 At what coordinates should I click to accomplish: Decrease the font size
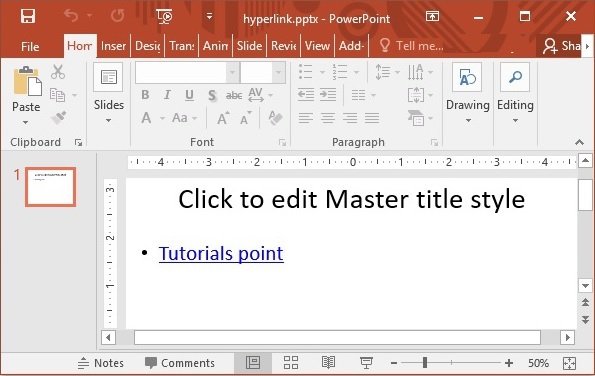point(246,118)
